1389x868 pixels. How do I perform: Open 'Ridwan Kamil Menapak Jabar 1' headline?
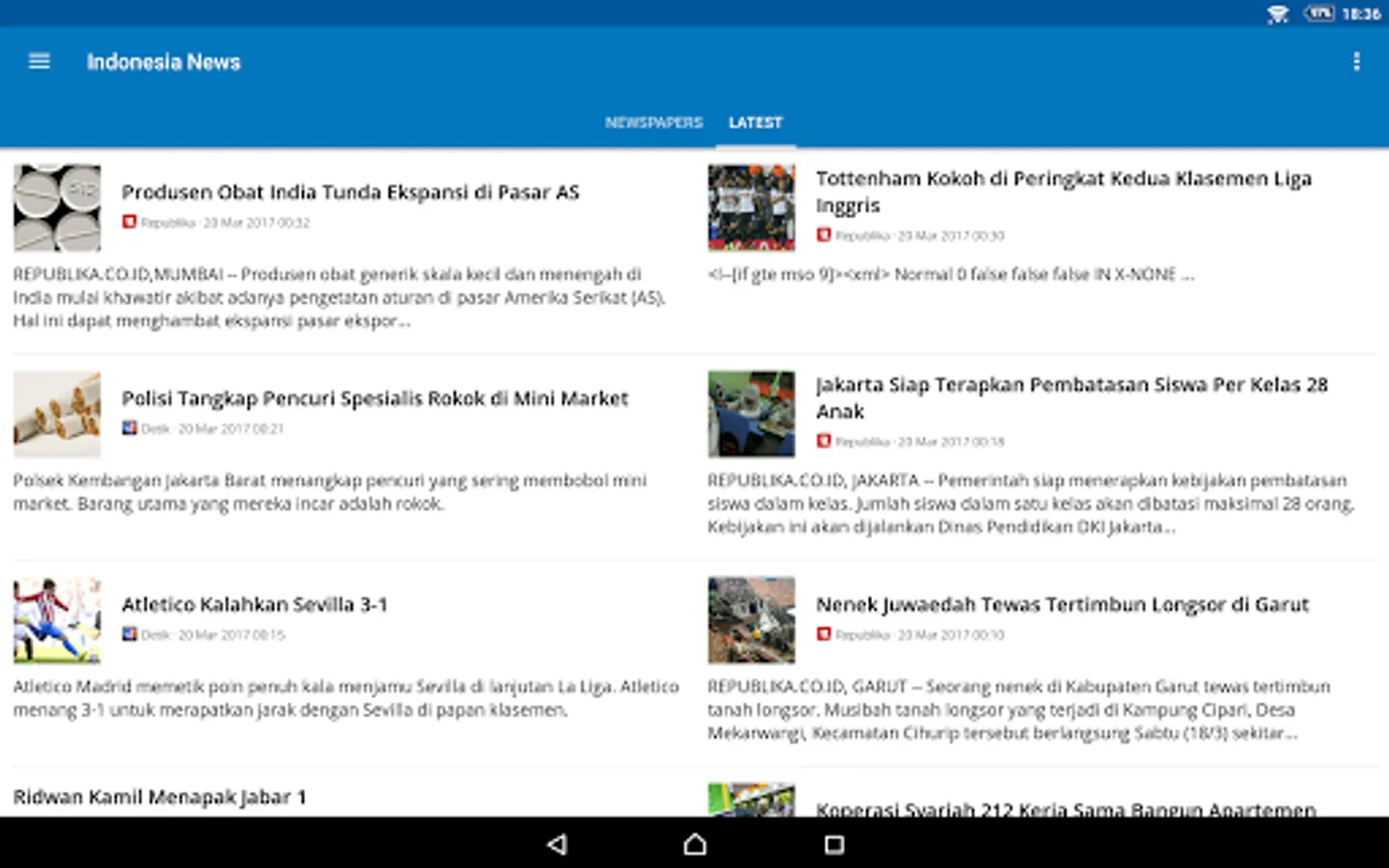point(159,798)
